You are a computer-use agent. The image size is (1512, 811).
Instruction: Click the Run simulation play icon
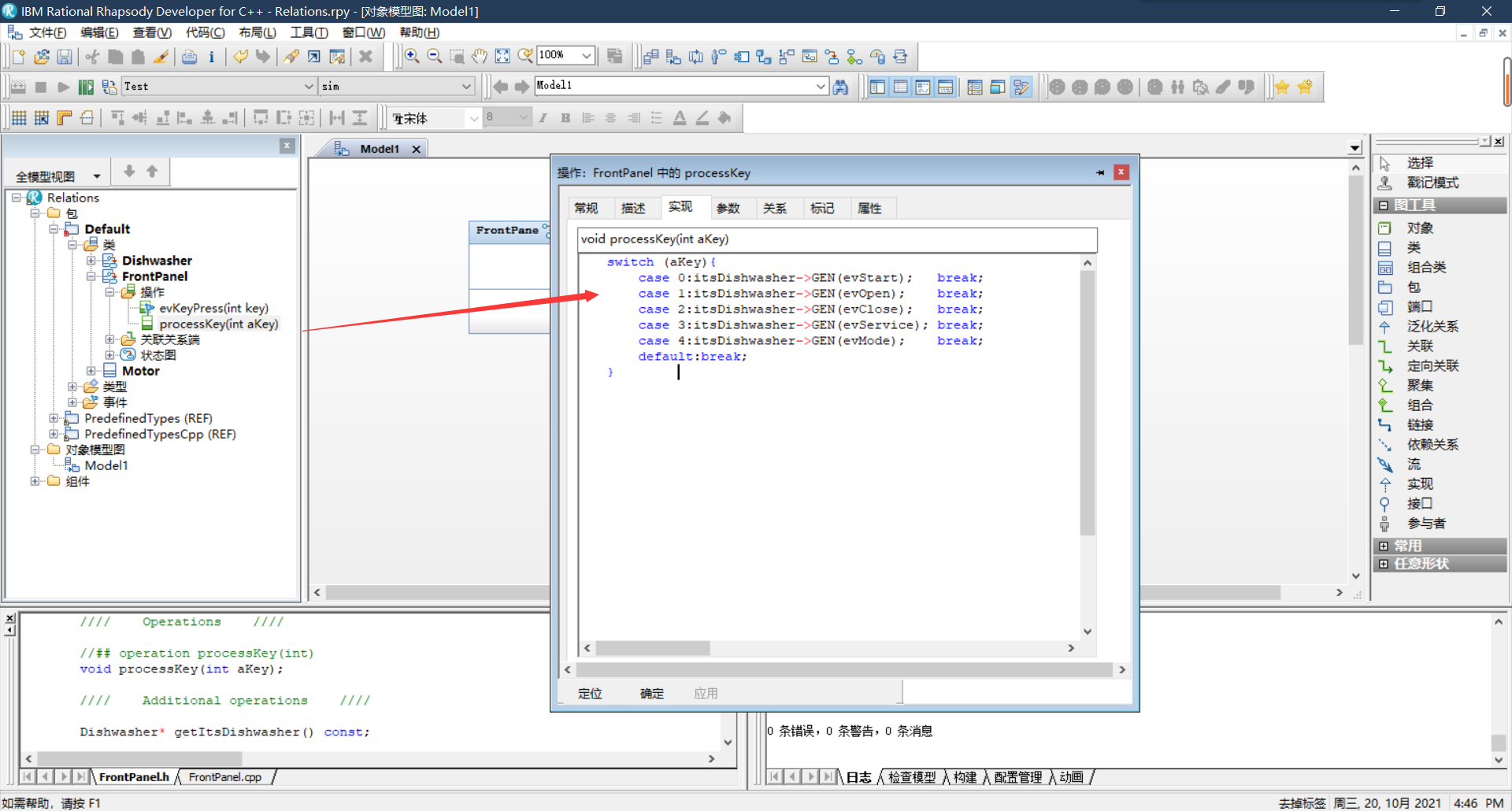tap(63, 87)
